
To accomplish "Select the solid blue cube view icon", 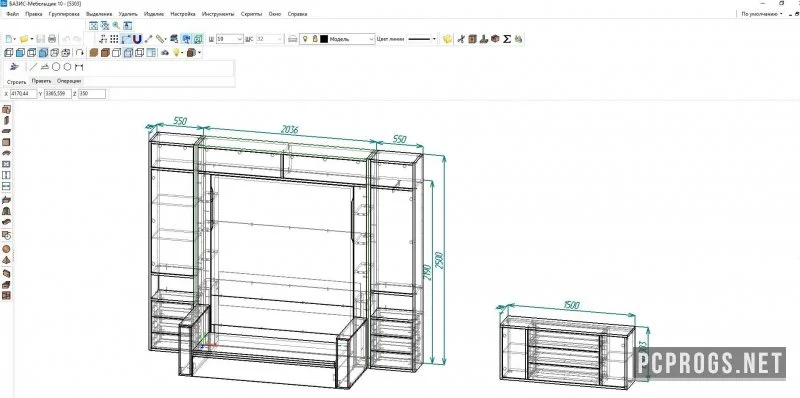I will coord(20,53).
